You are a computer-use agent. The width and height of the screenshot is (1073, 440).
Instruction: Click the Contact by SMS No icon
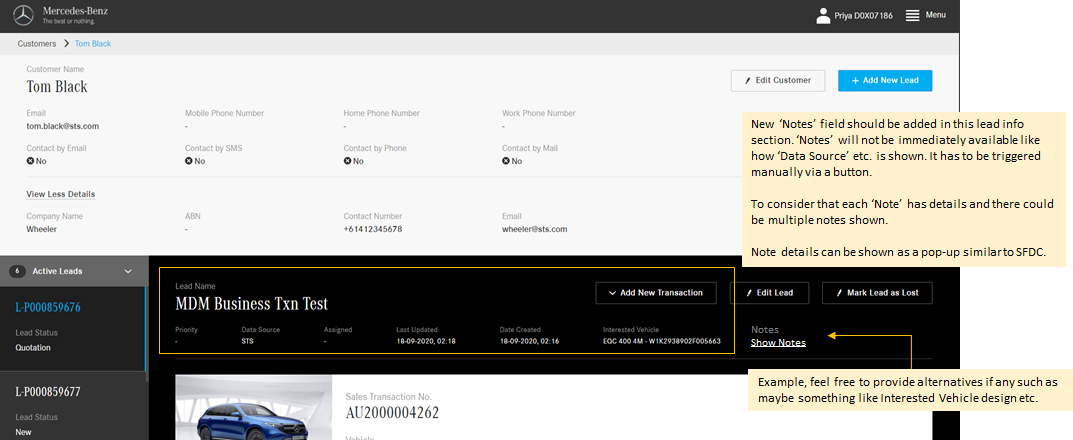[x=189, y=161]
